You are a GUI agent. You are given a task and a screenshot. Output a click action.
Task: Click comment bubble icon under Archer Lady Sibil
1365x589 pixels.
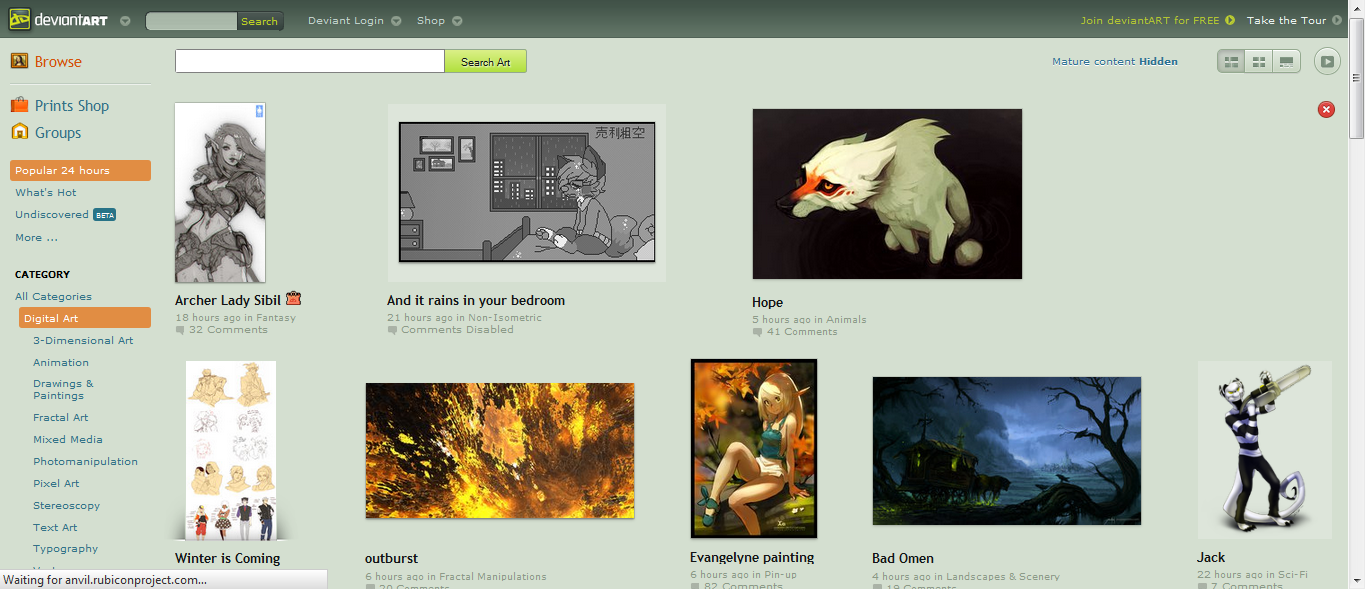(x=180, y=330)
